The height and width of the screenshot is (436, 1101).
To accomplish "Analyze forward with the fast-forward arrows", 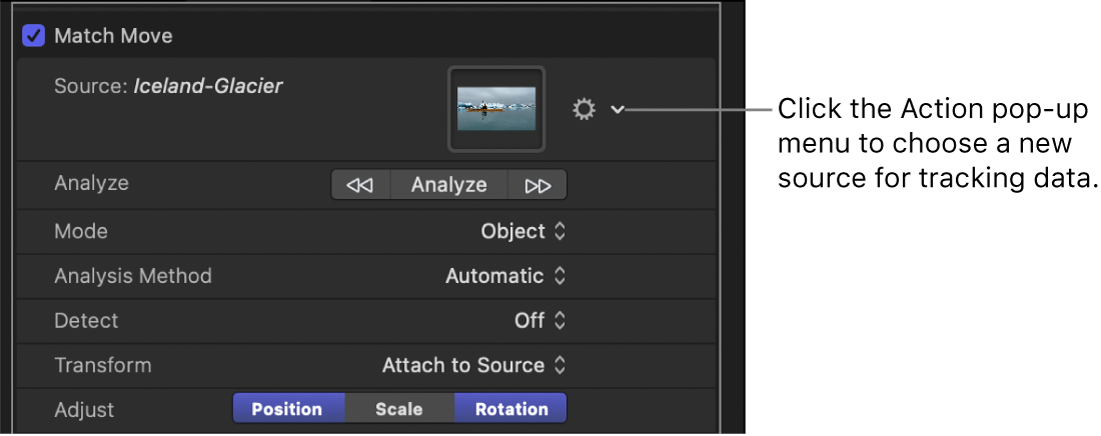I will (538, 185).
